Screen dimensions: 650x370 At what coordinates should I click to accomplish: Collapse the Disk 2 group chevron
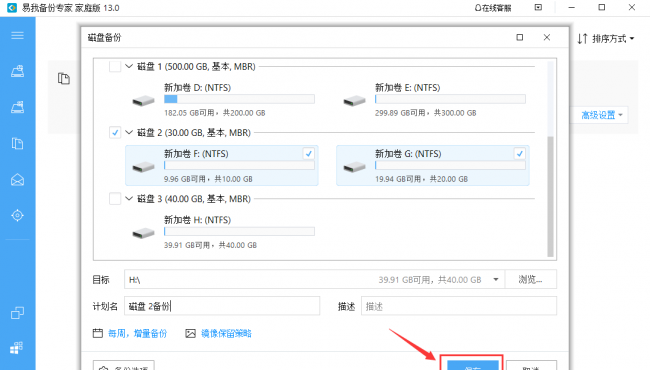pyautogui.click(x=129, y=133)
